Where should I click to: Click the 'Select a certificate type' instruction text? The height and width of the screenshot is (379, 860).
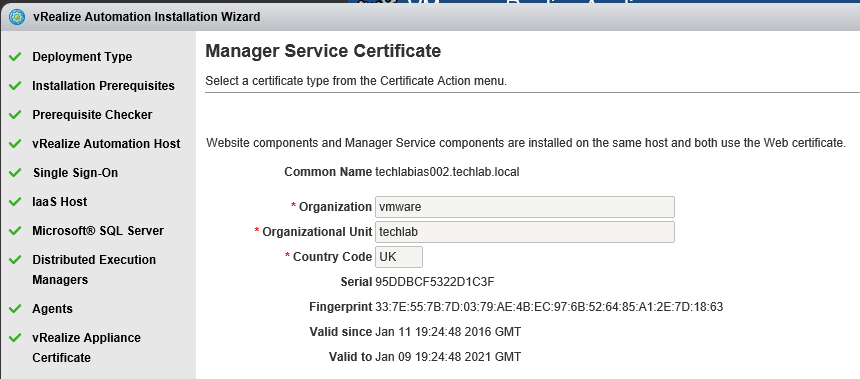pyautogui.click(x=356, y=82)
